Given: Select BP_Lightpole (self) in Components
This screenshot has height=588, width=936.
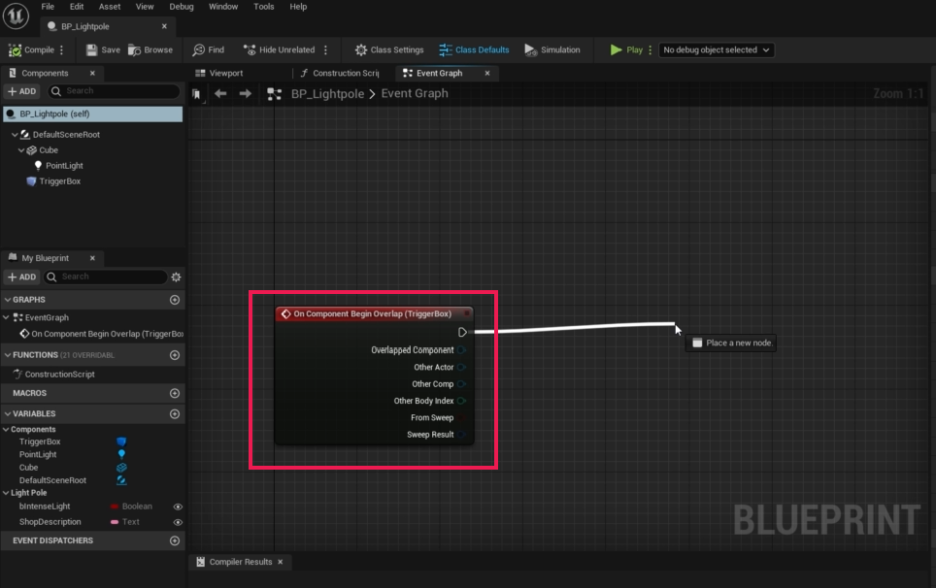Looking at the screenshot, I should point(93,114).
